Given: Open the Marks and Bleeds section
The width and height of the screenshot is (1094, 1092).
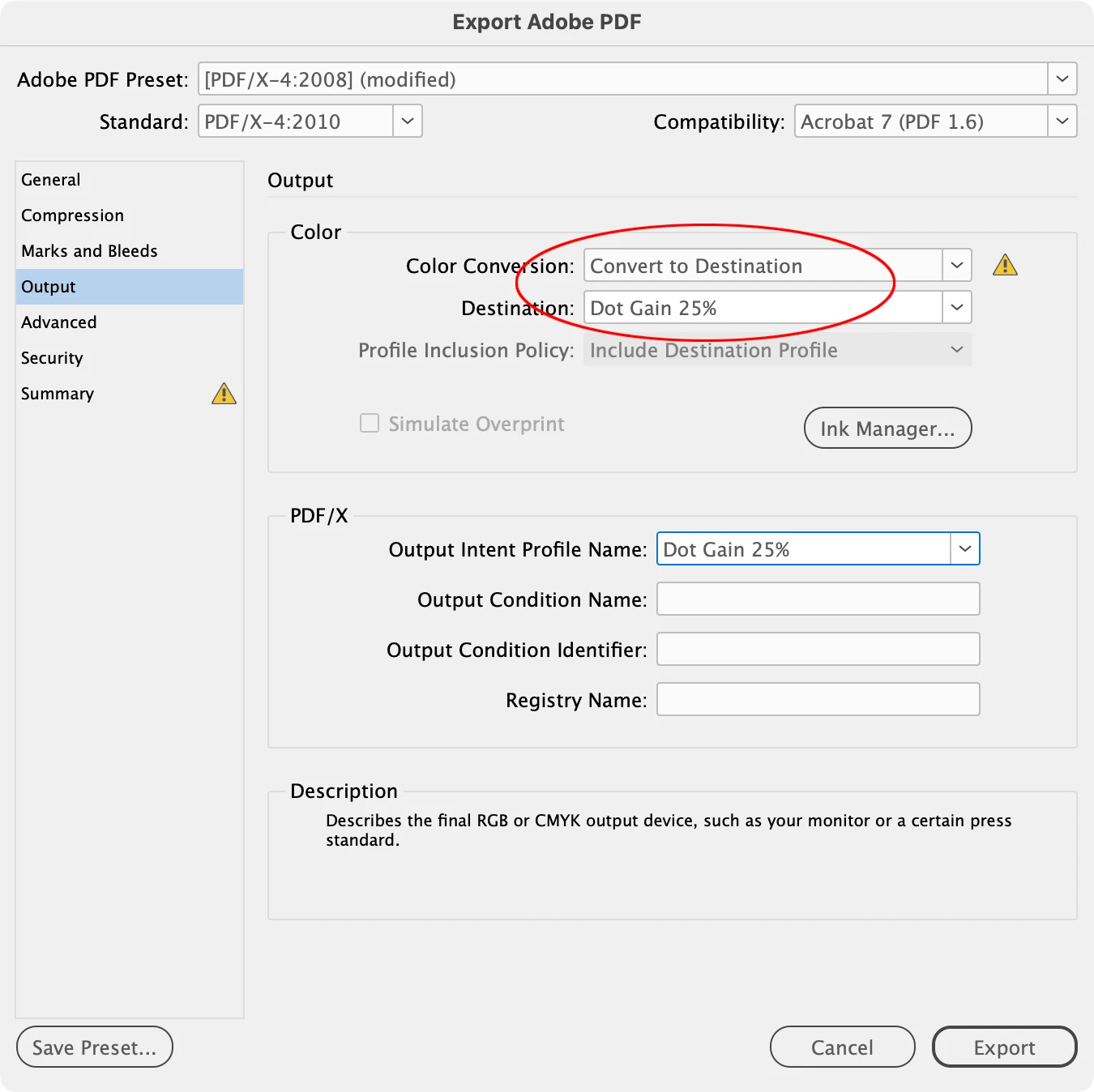Looking at the screenshot, I should (x=130, y=251).
